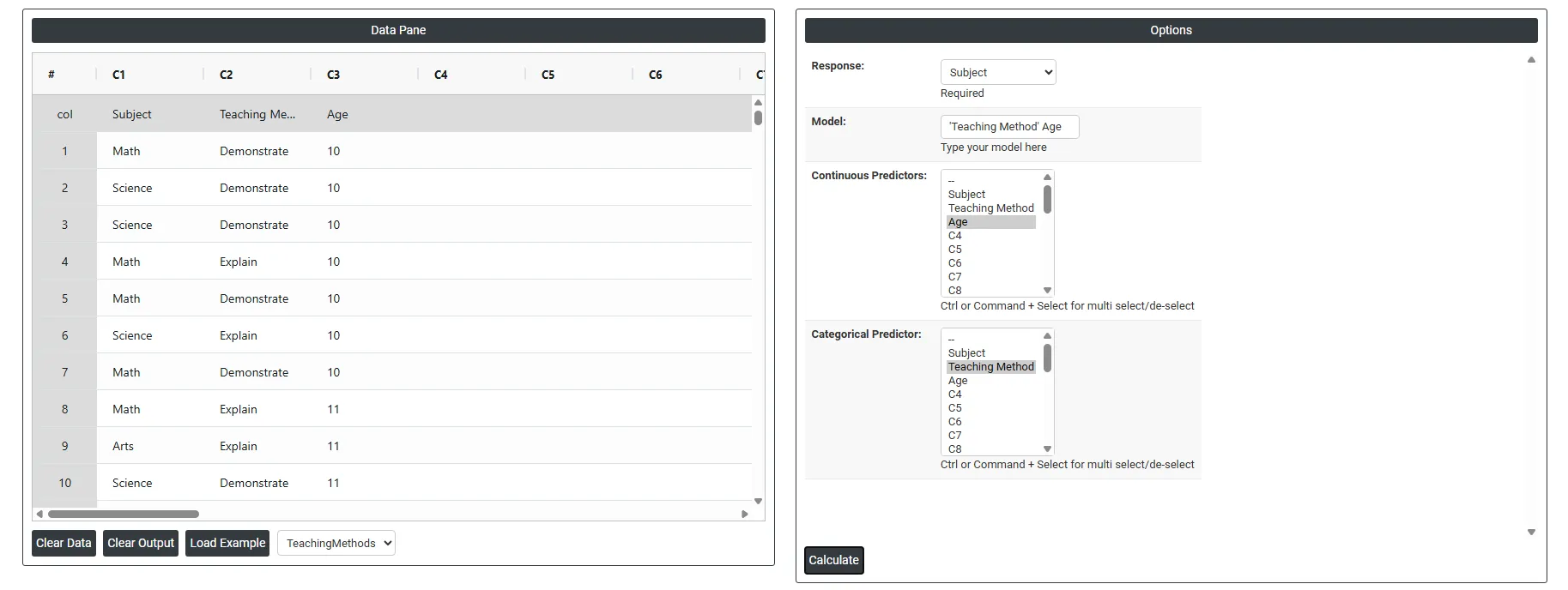Click the C5 column header
Viewport: 1568px width, 590px height.
tap(579, 75)
